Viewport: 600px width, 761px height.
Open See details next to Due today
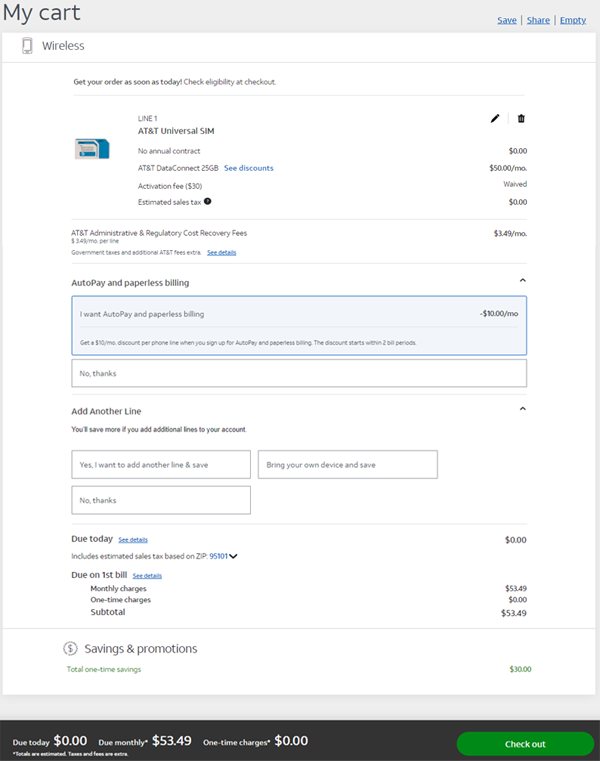coord(133,539)
